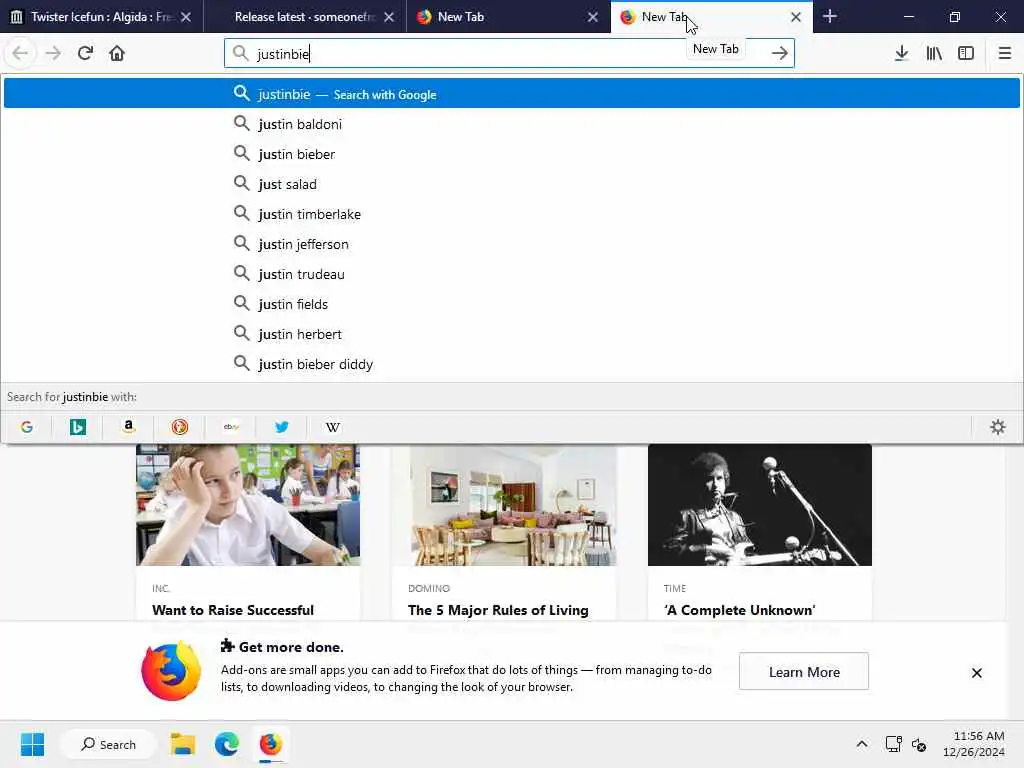Click the muted volume tray icon
The image size is (1024, 768).
tap(919, 744)
